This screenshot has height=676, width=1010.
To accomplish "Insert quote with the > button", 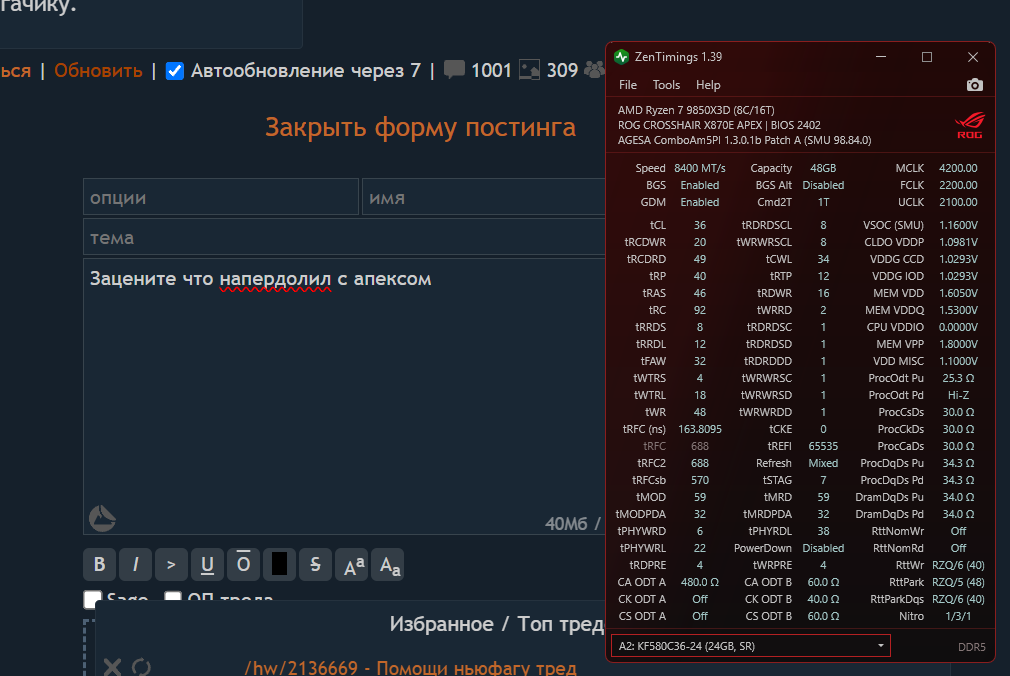I will (x=171, y=565).
